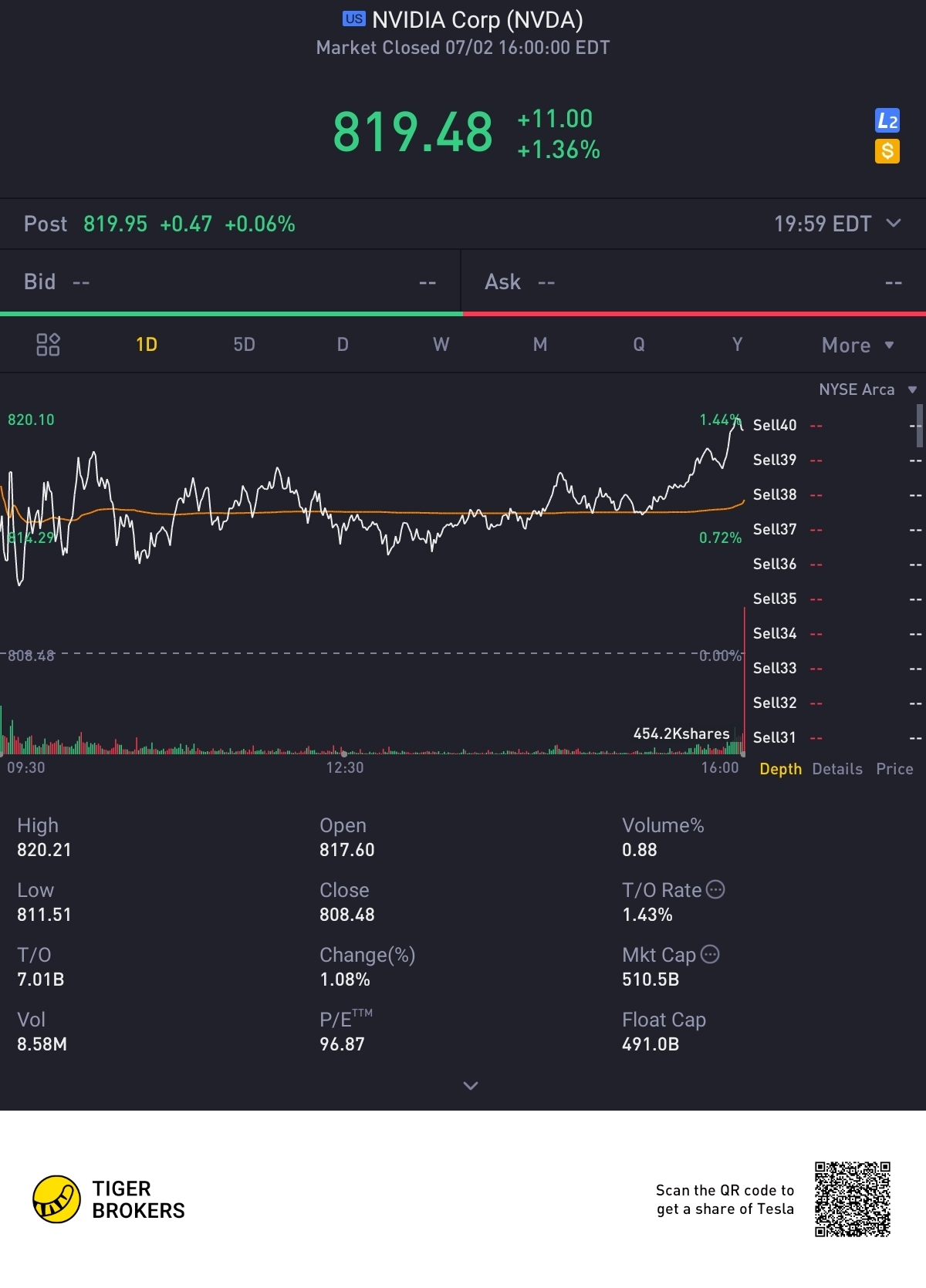The height and width of the screenshot is (1288, 926).
Task: Tap the High 820.21 value
Action: pyautogui.click(x=44, y=850)
